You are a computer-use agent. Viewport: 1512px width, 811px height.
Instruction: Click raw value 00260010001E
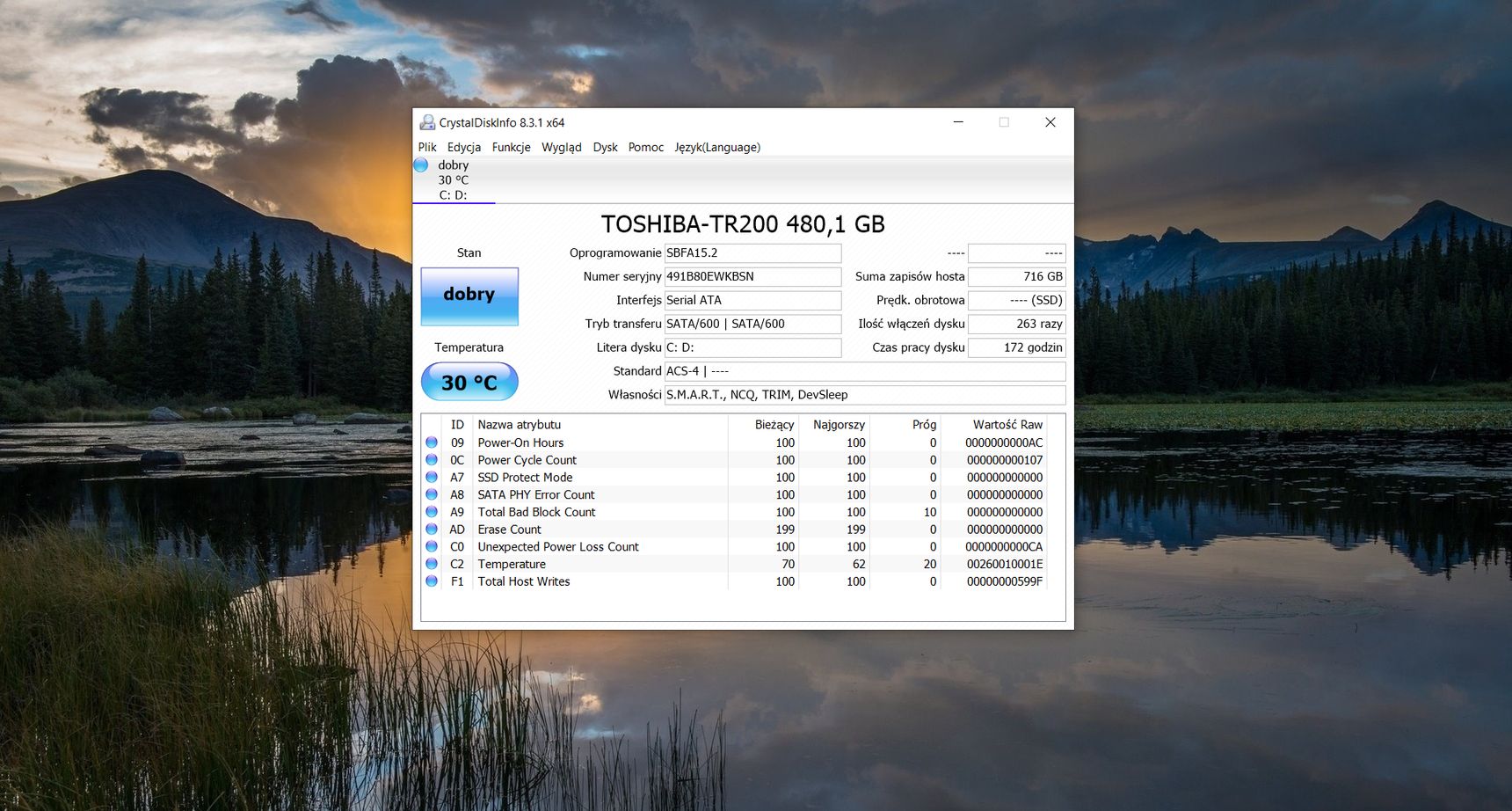pos(1004,564)
